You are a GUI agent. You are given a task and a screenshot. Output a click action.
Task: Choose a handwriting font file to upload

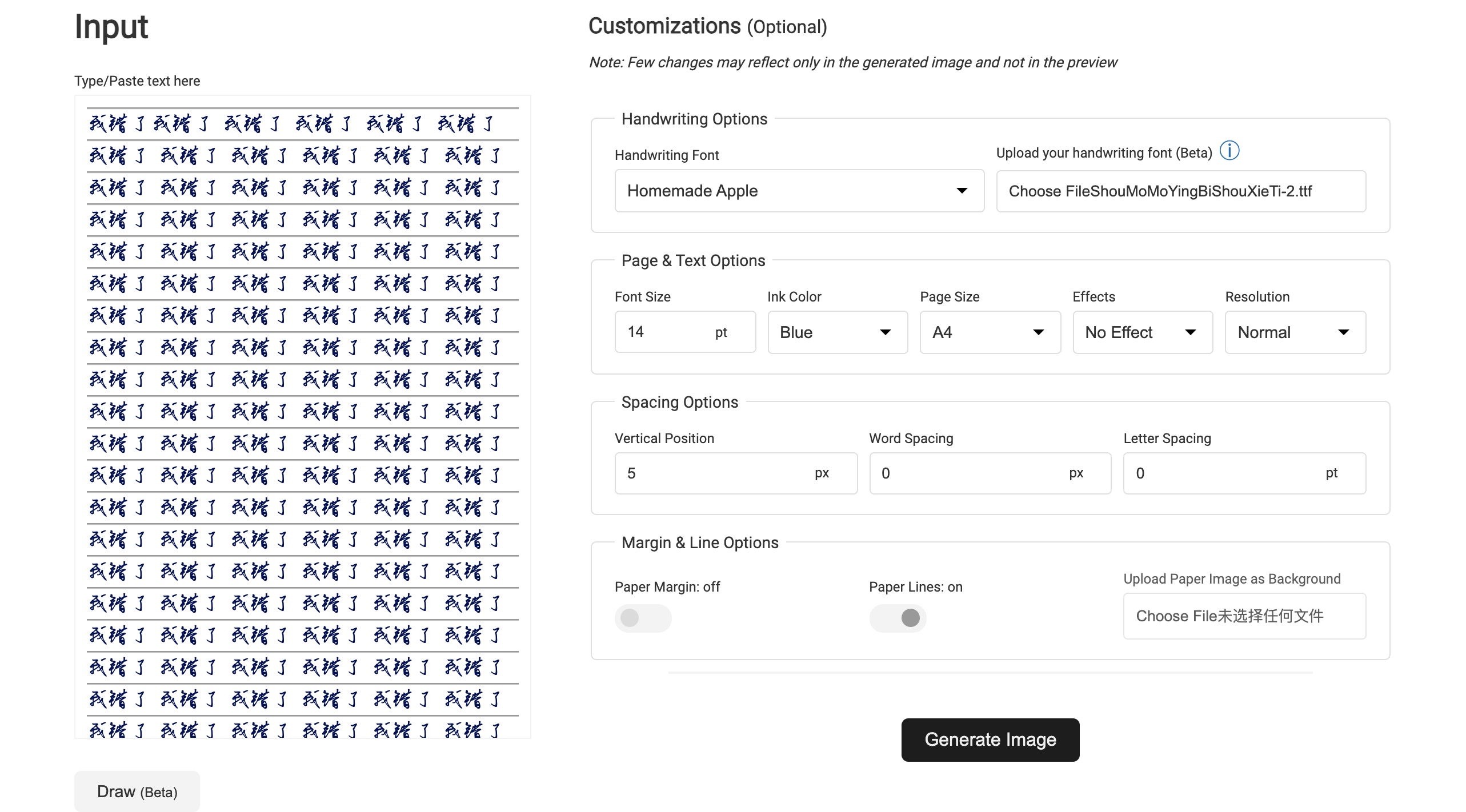coord(1180,191)
